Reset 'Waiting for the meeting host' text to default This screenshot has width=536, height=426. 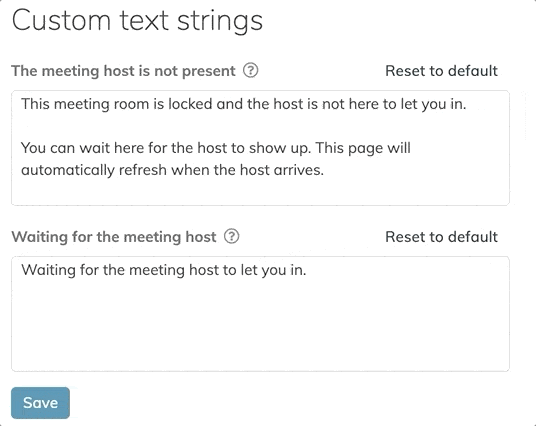(441, 237)
